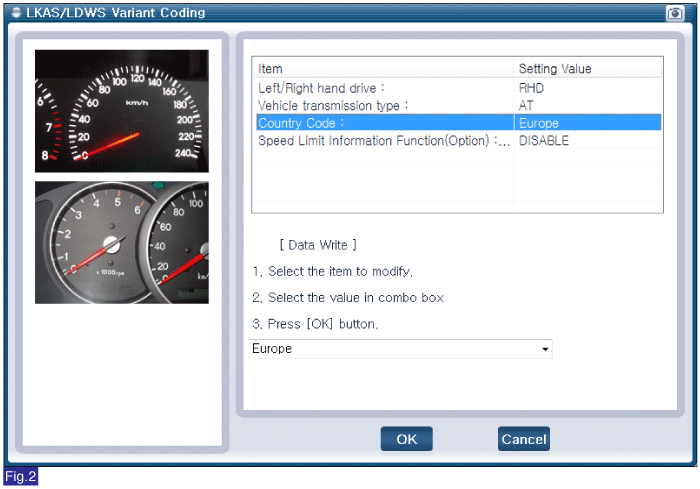
Task: Click the tachometer gauge thumbnail image
Action: 122,242
